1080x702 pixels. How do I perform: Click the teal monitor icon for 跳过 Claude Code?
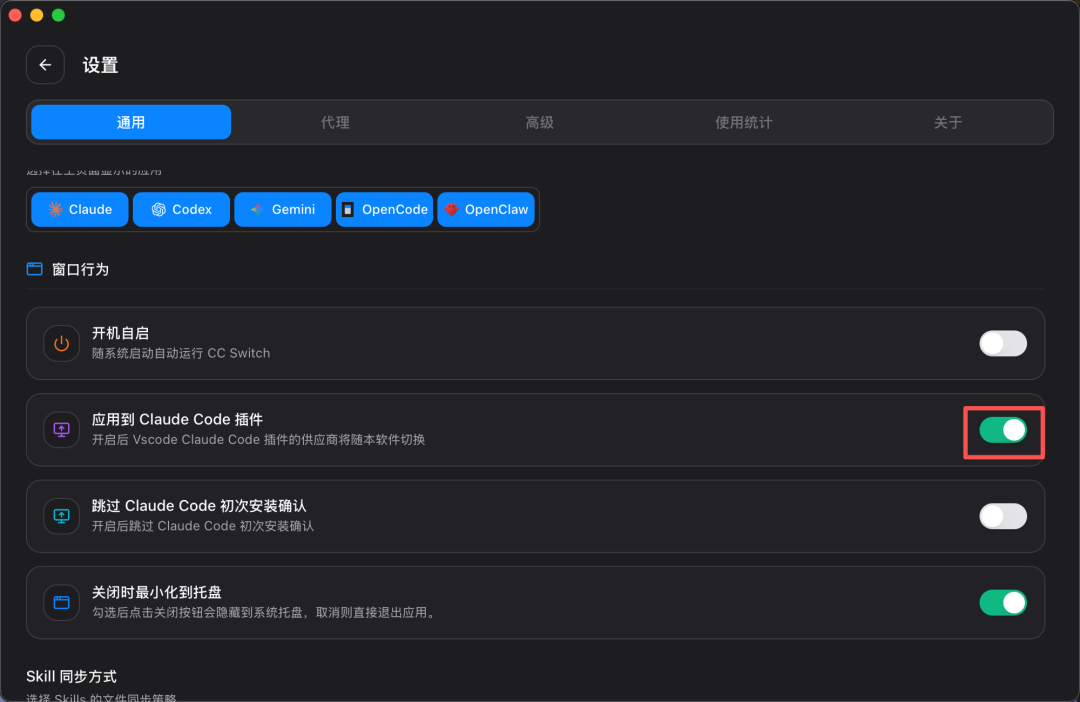[61, 516]
